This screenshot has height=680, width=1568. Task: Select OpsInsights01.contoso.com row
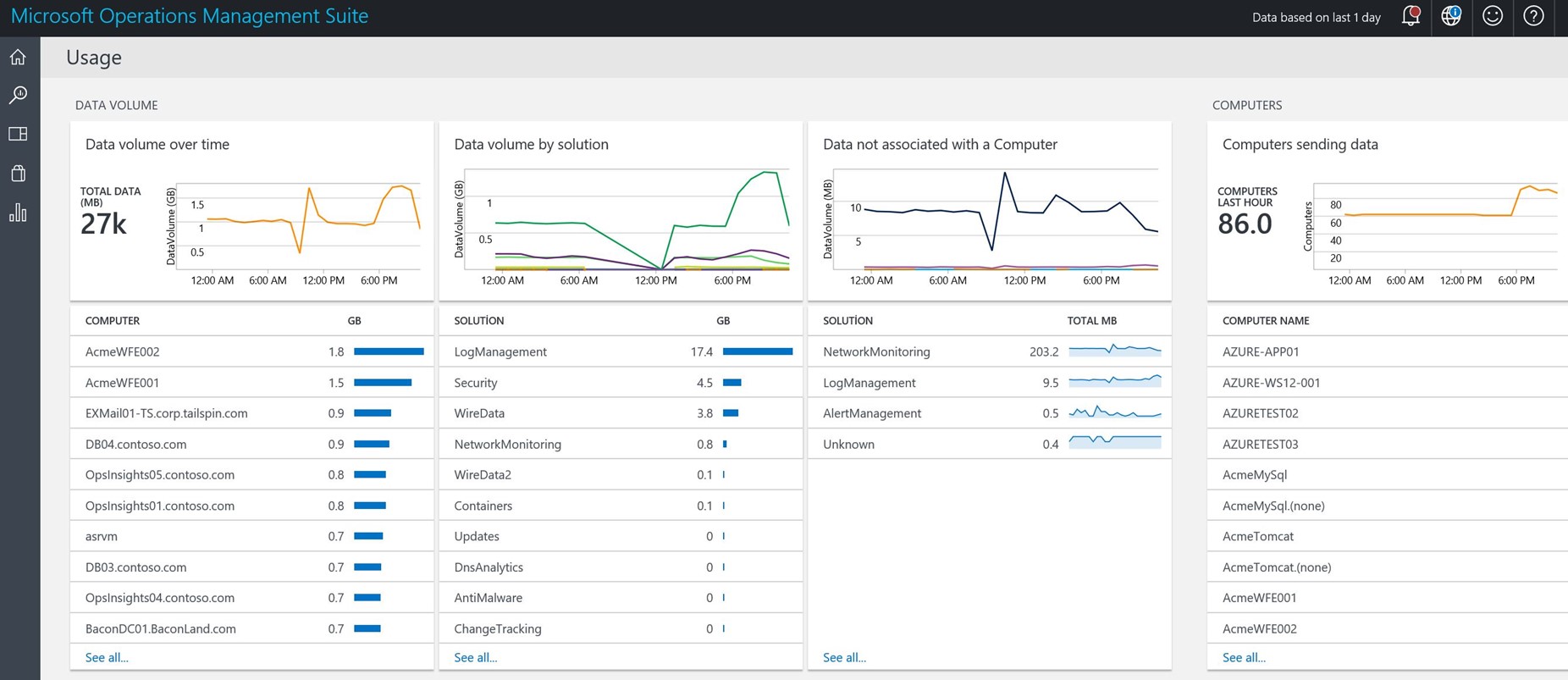(251, 506)
